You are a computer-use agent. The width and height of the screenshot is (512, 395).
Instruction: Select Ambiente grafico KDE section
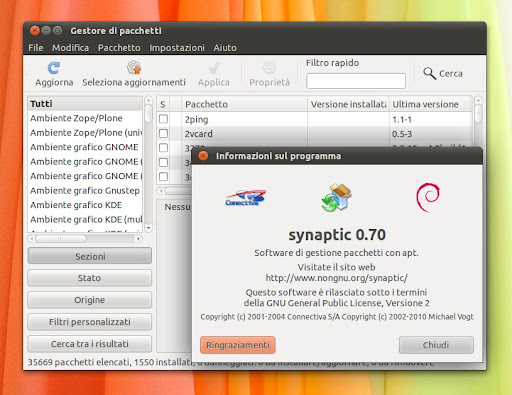85,205
